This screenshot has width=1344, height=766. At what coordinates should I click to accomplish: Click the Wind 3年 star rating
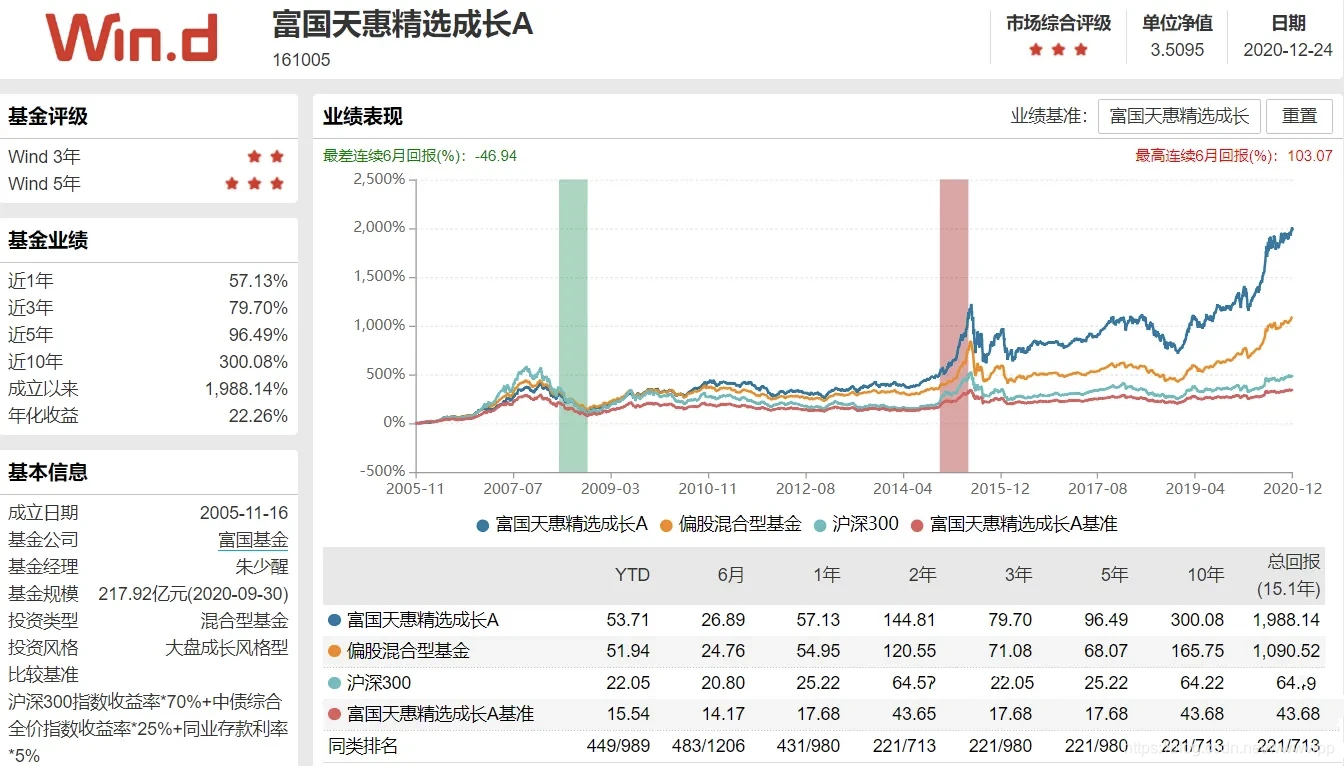click(x=266, y=157)
